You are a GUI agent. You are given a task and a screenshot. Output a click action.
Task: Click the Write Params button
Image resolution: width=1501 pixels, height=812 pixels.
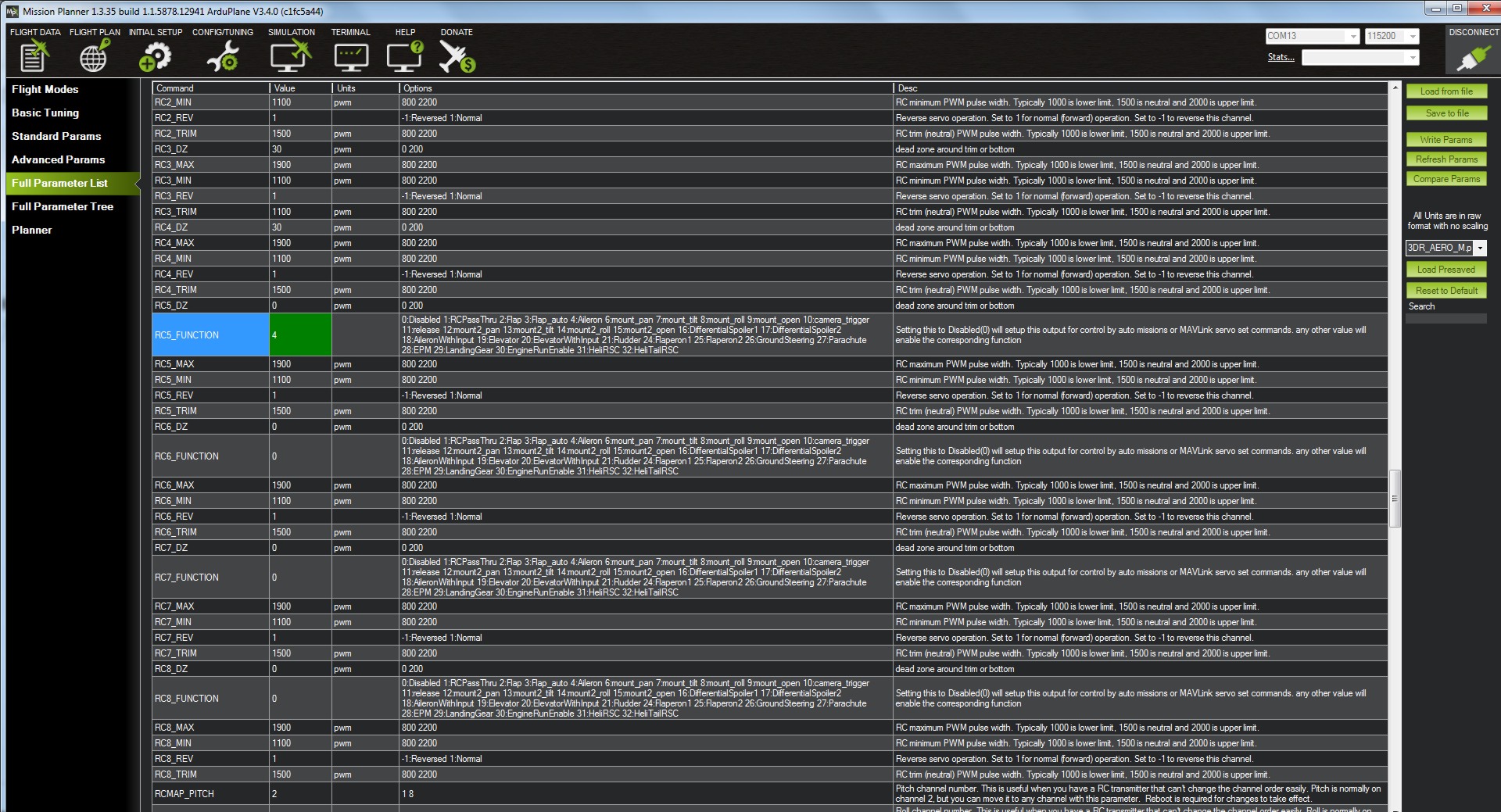click(1445, 140)
